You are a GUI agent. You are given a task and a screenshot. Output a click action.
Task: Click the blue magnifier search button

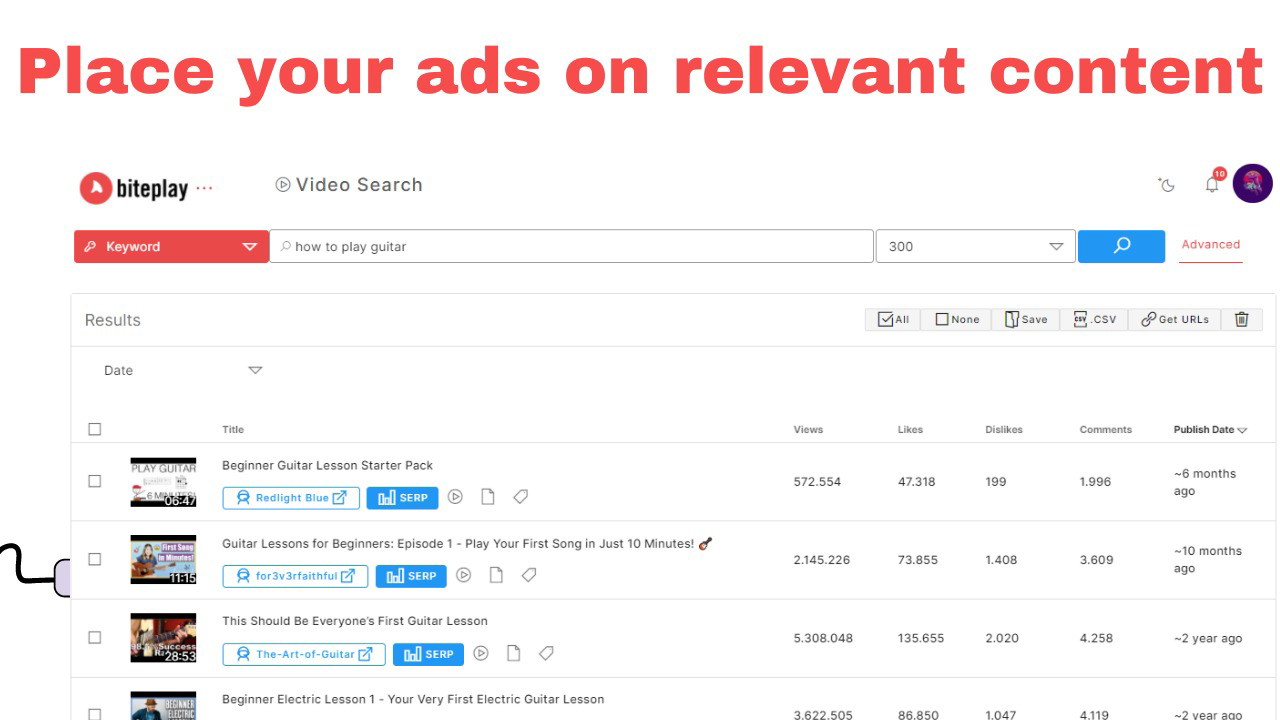coord(1121,246)
